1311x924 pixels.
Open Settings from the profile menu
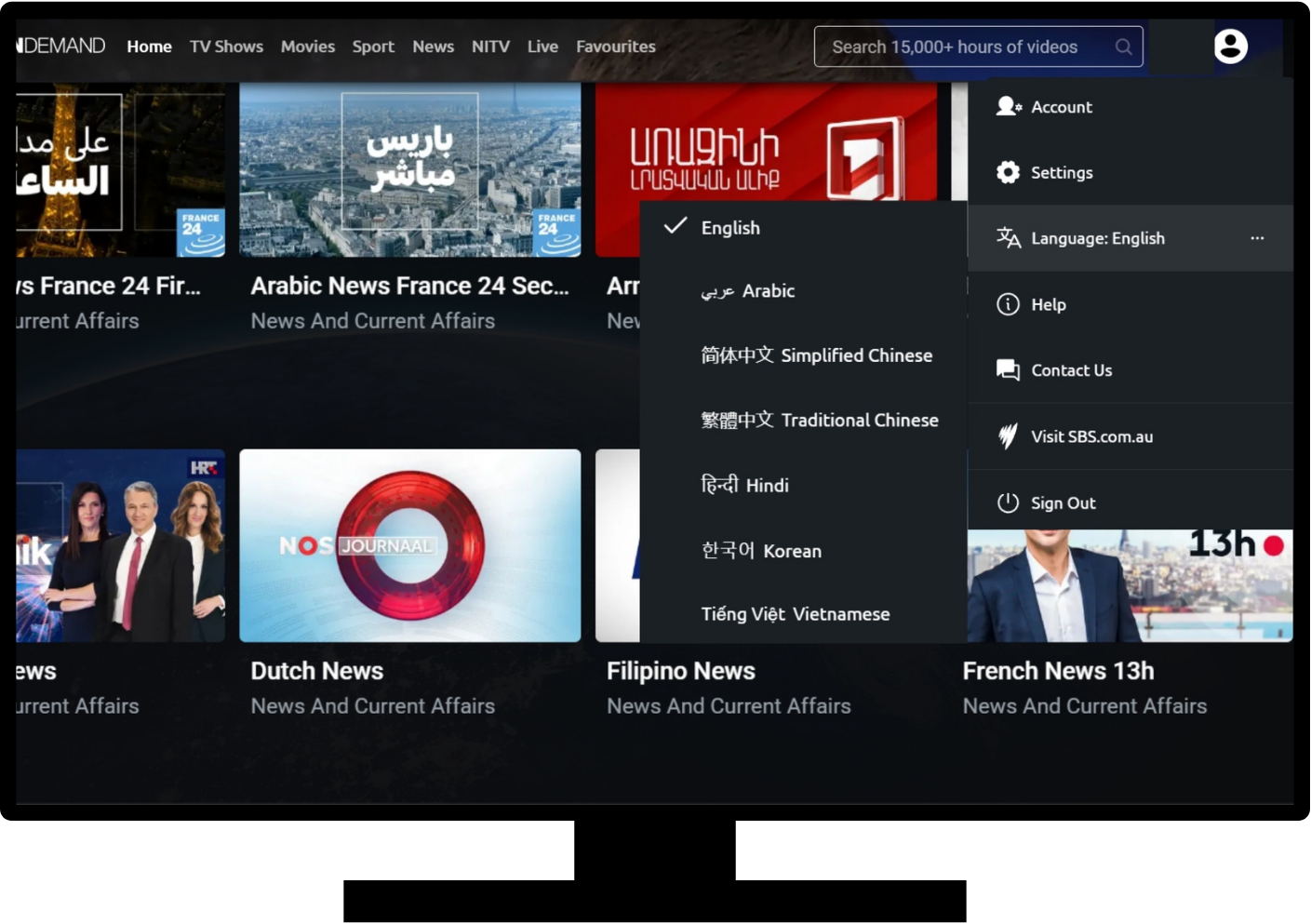[x=1130, y=172]
